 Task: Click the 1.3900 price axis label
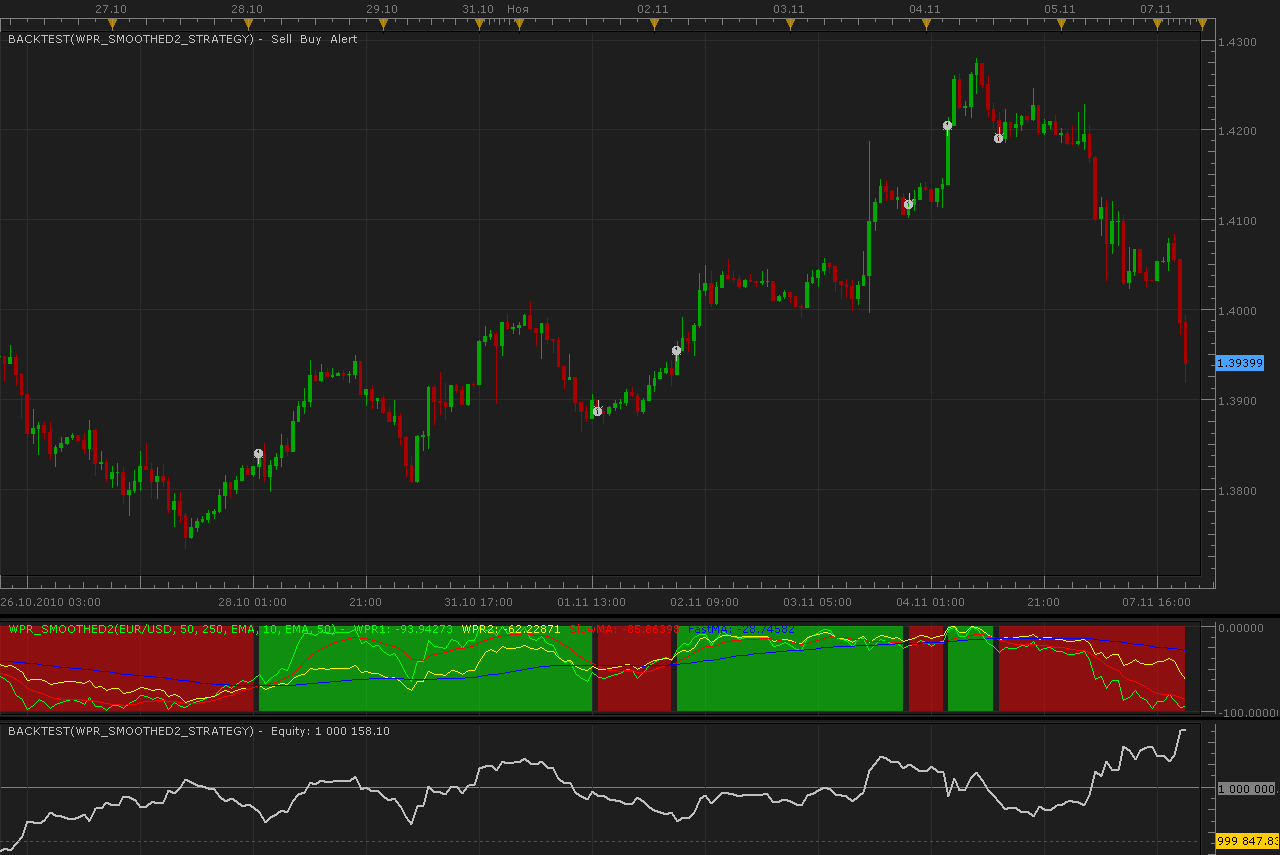pyautogui.click(x=1238, y=401)
